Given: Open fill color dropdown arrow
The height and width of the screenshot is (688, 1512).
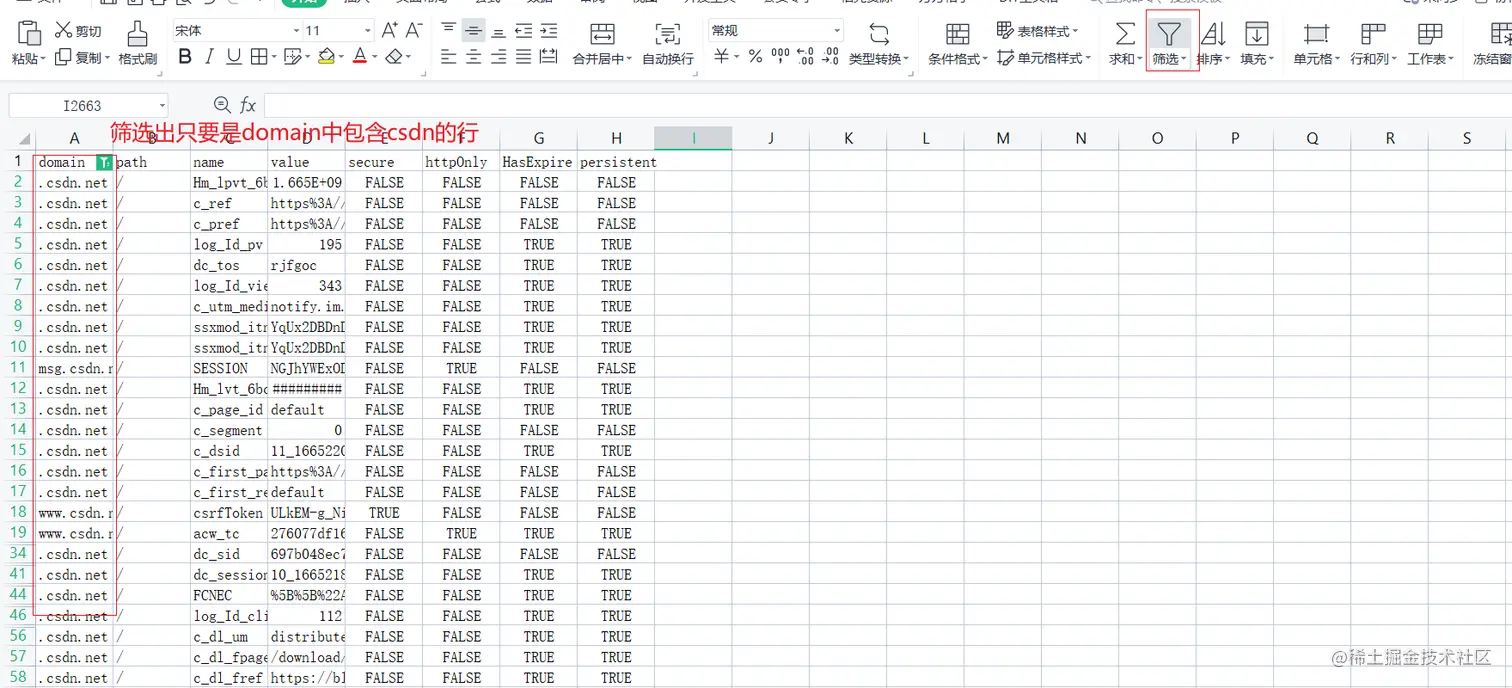Looking at the screenshot, I should coord(342,58).
